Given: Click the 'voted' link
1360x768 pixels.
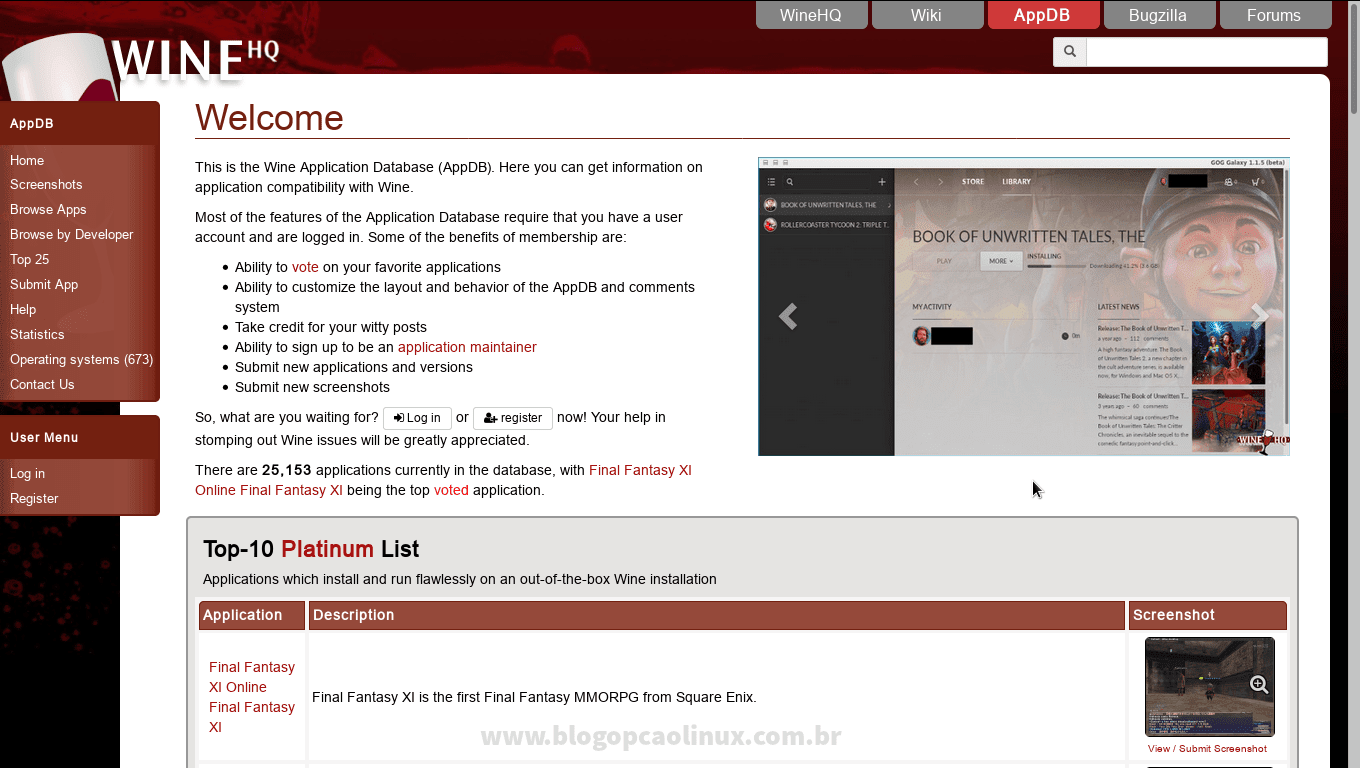Looking at the screenshot, I should pos(451,490).
